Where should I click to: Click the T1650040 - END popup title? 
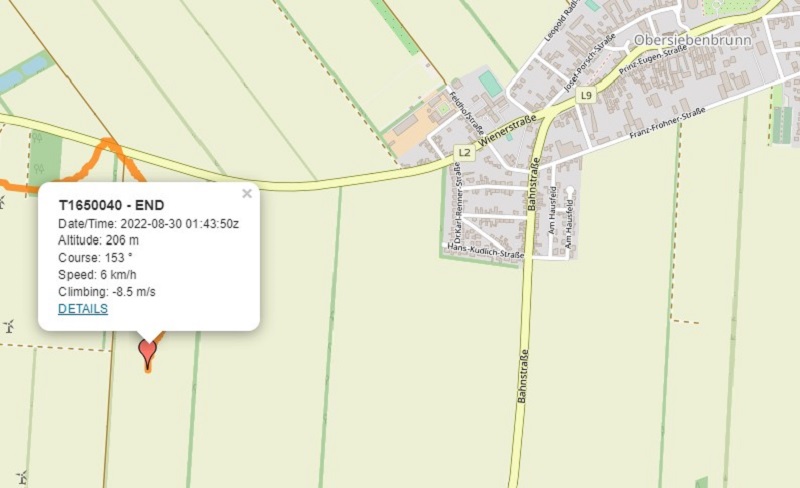111,205
